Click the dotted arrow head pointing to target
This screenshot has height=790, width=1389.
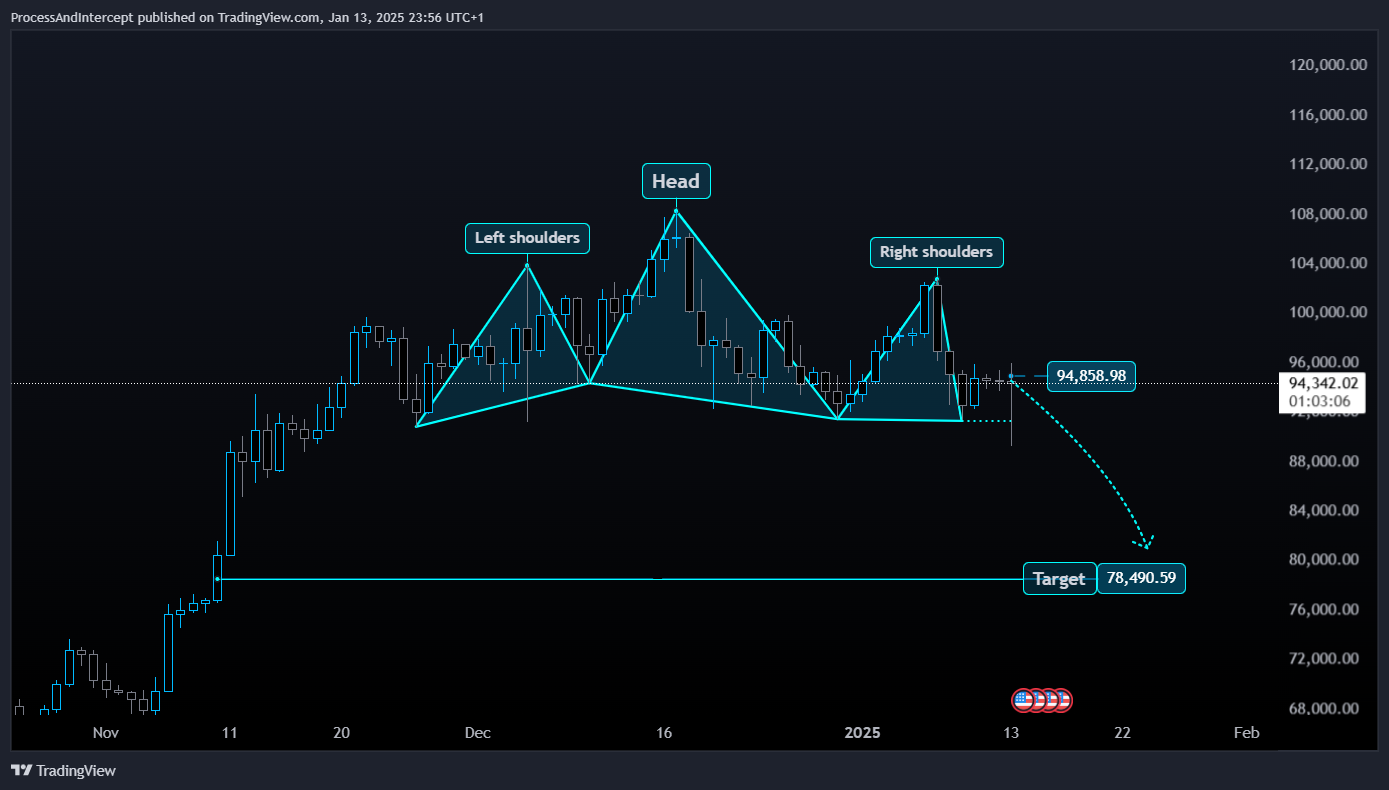click(x=1144, y=542)
